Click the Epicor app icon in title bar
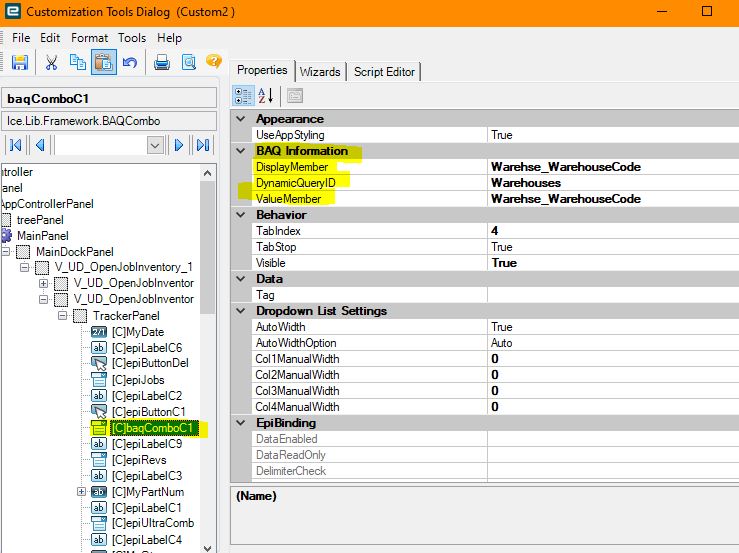 pyautogui.click(x=13, y=11)
